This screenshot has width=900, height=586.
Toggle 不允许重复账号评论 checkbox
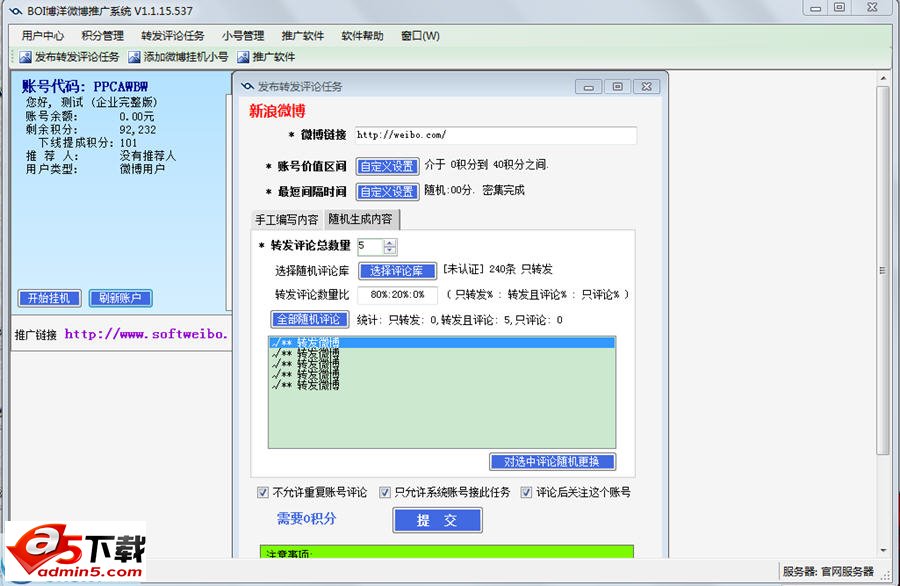pos(263,492)
